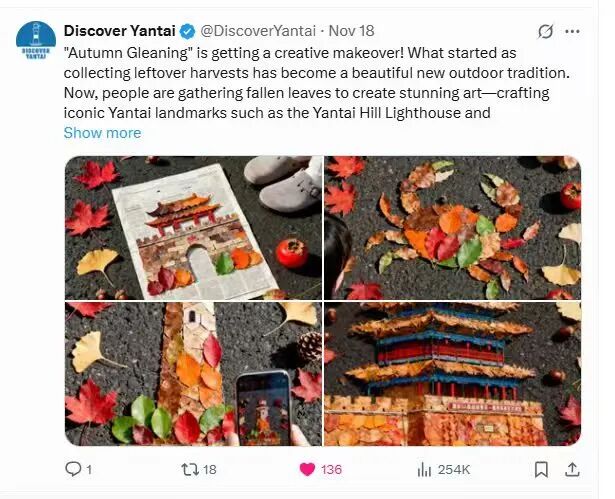
Task: Click the share post icon
Action: (x=572, y=468)
